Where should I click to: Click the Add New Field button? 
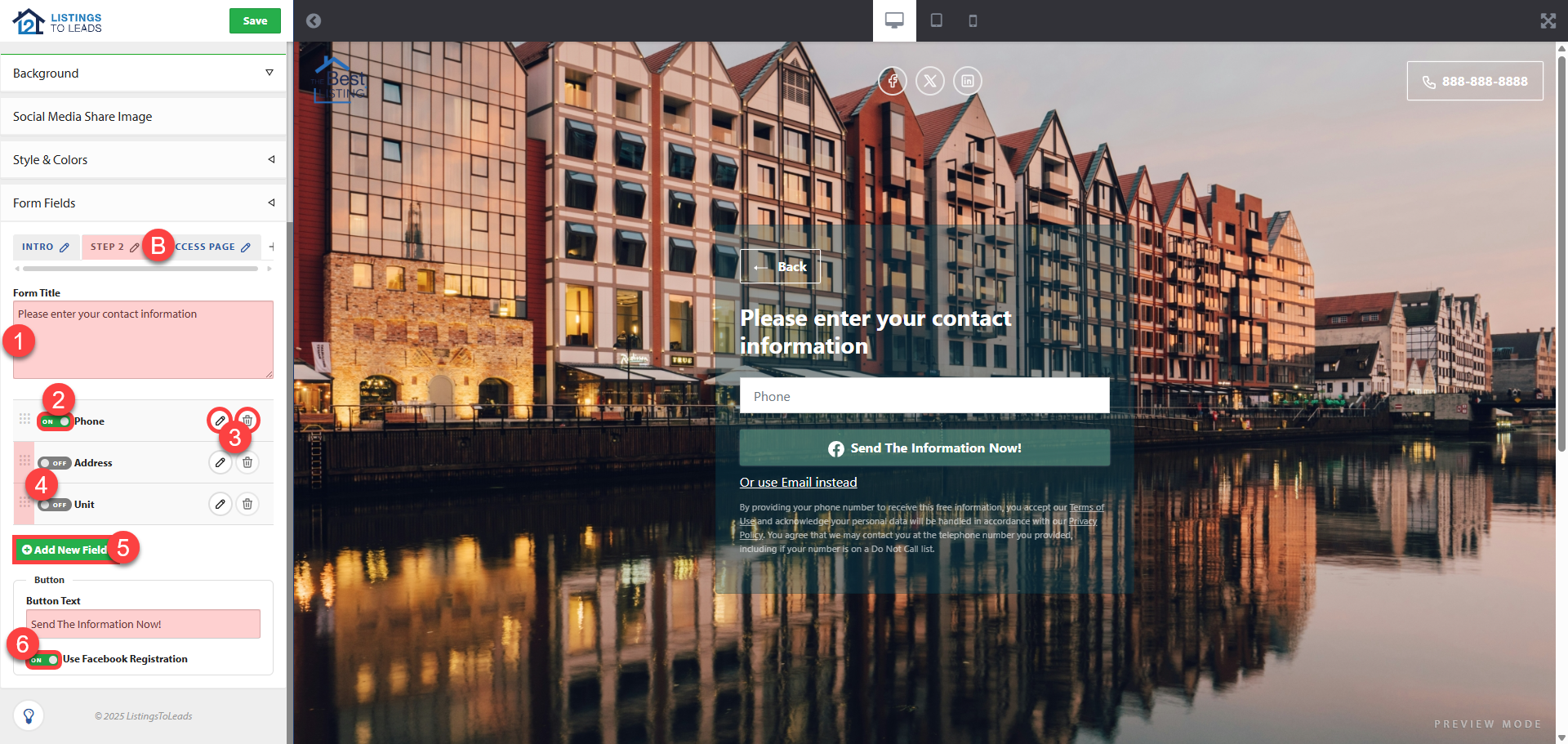pyautogui.click(x=64, y=550)
